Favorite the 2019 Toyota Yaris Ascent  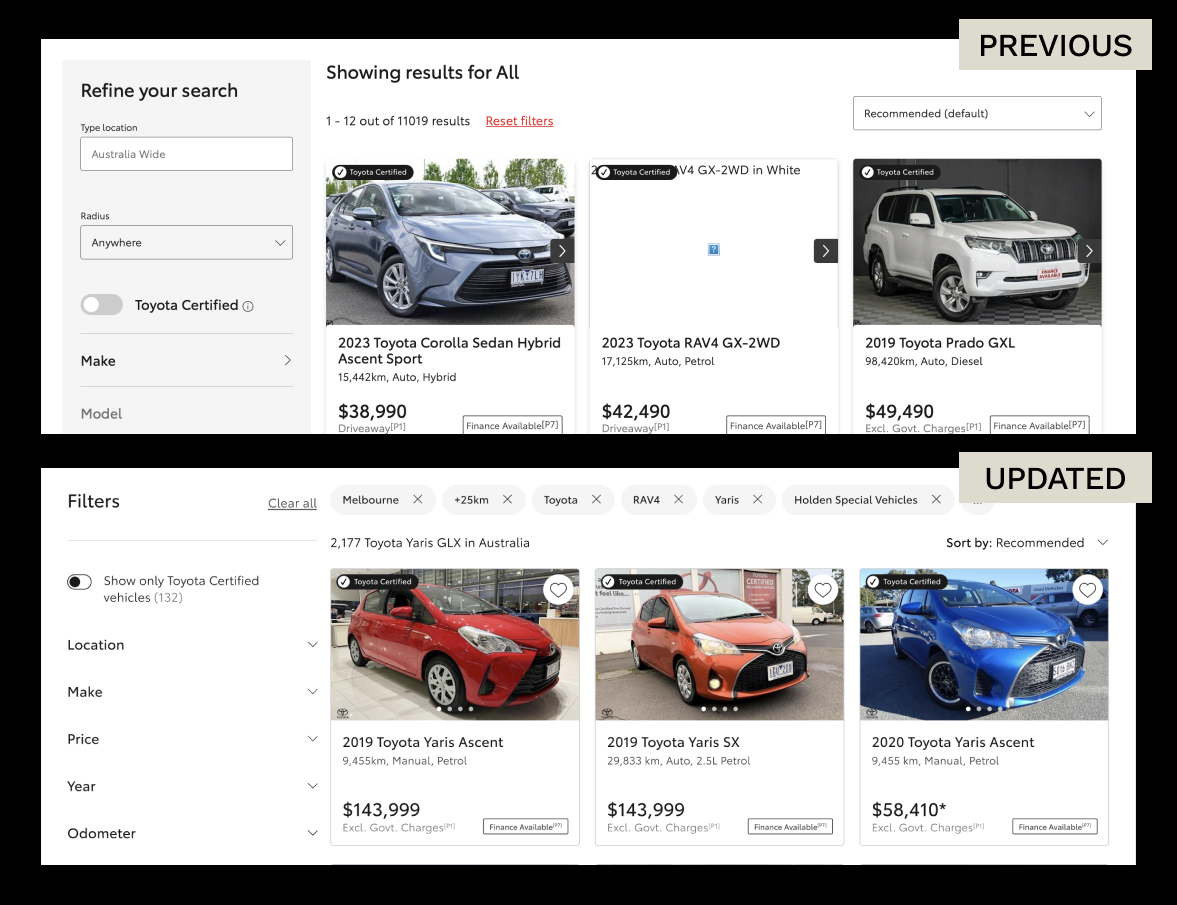[x=558, y=590]
